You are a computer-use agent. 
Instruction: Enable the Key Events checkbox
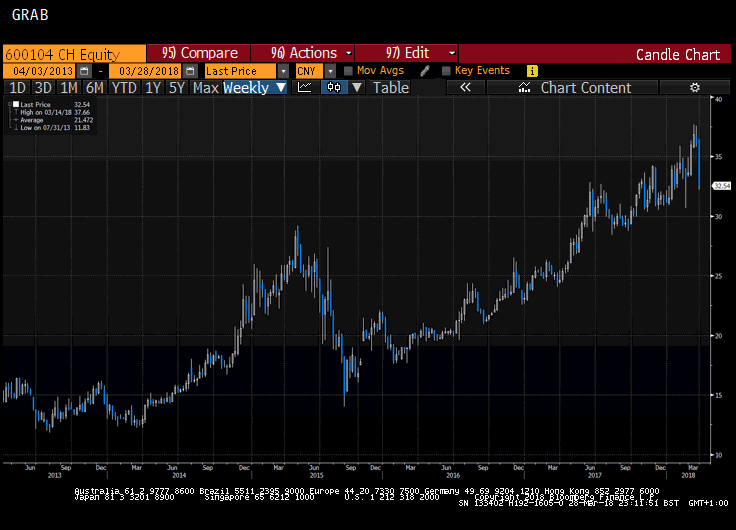click(446, 71)
